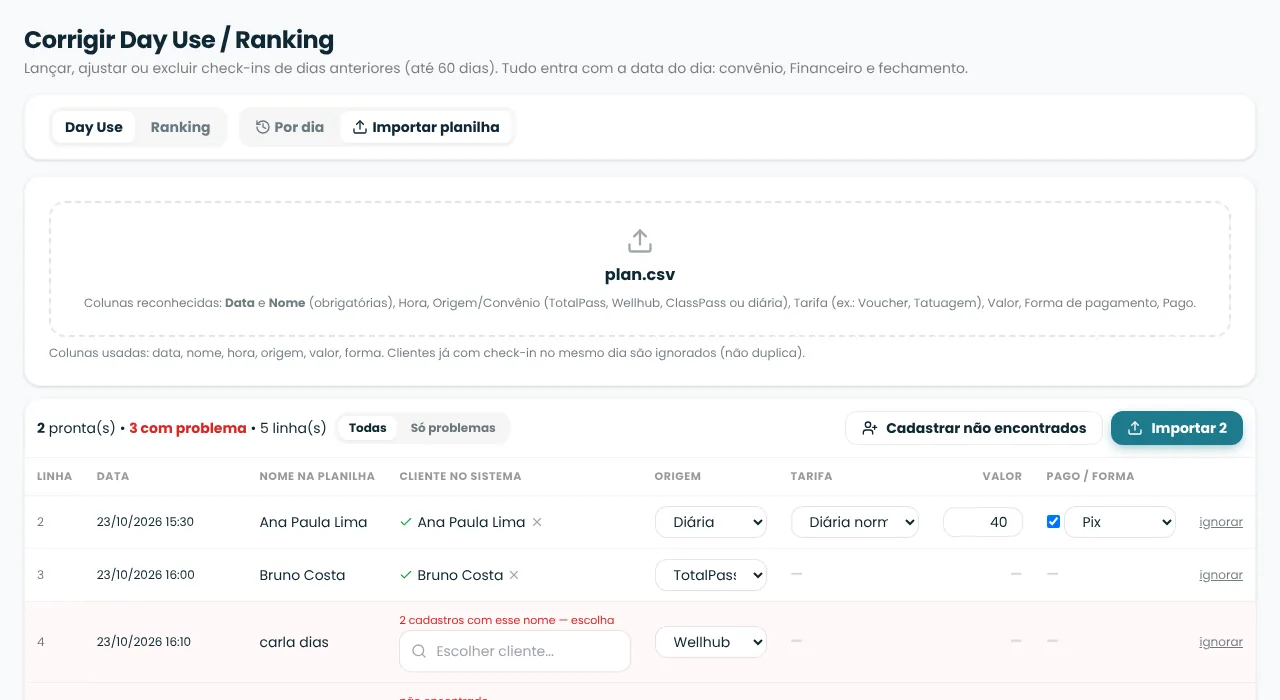Image resolution: width=1280 pixels, height=700 pixels.
Task: Open TotalPass origin dropdown for Bruno Costa
Action: point(711,575)
